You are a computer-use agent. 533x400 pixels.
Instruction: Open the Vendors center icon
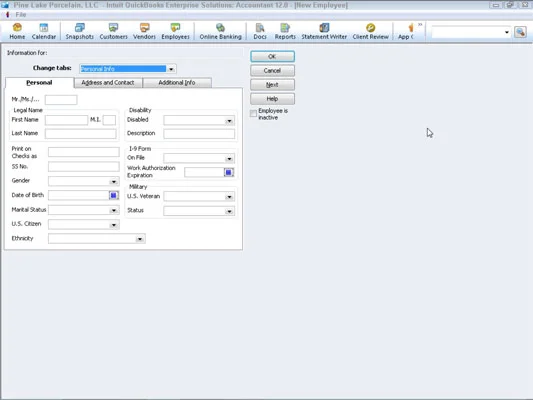[144, 31]
